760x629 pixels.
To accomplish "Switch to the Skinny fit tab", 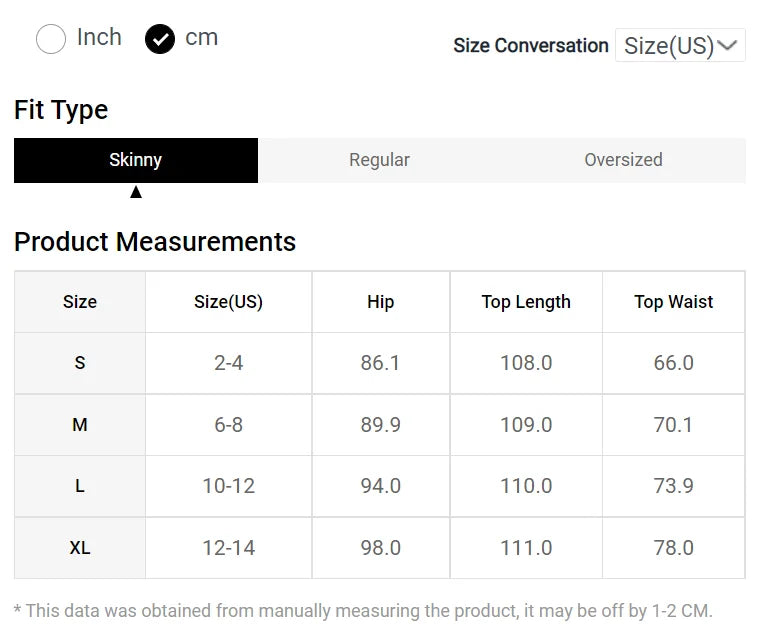I will [136, 160].
